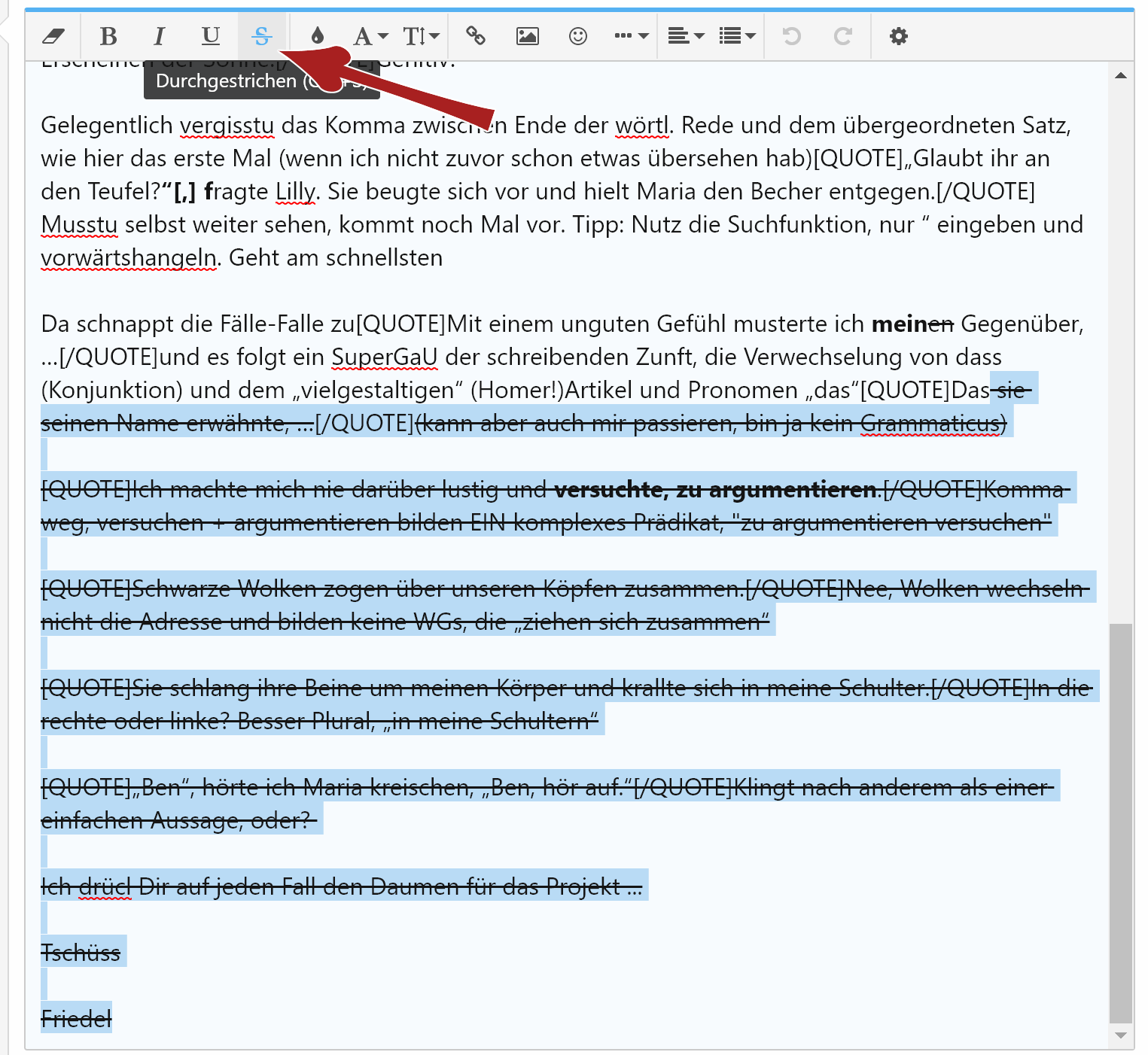Image resolution: width=1148 pixels, height=1055 pixels.
Task: Click the misspelled word 'vergisstu'
Action: coord(227,126)
